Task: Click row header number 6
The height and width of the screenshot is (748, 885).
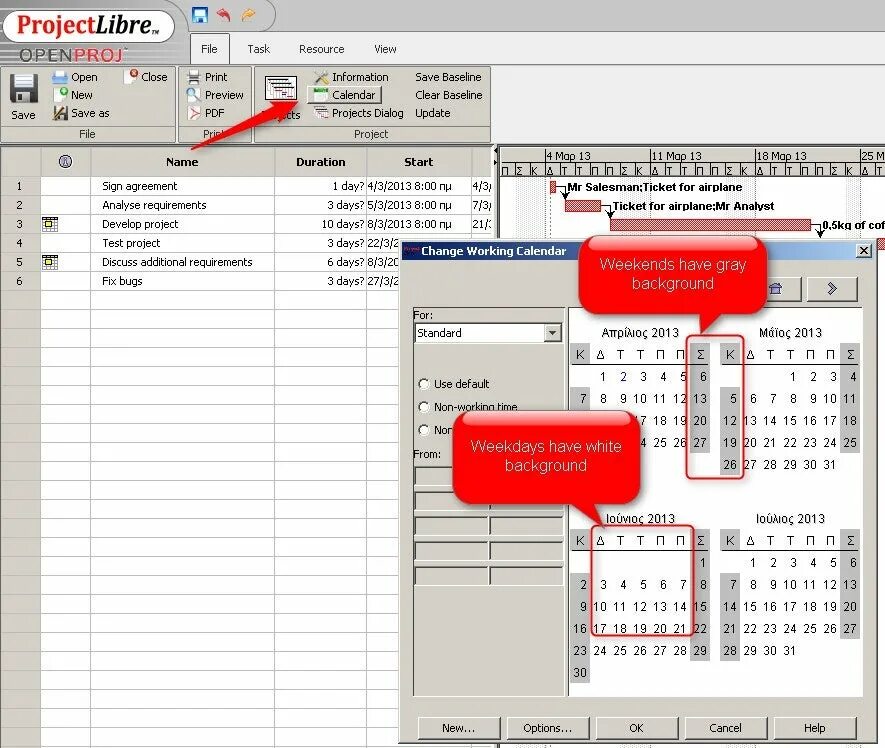Action: 20,281
